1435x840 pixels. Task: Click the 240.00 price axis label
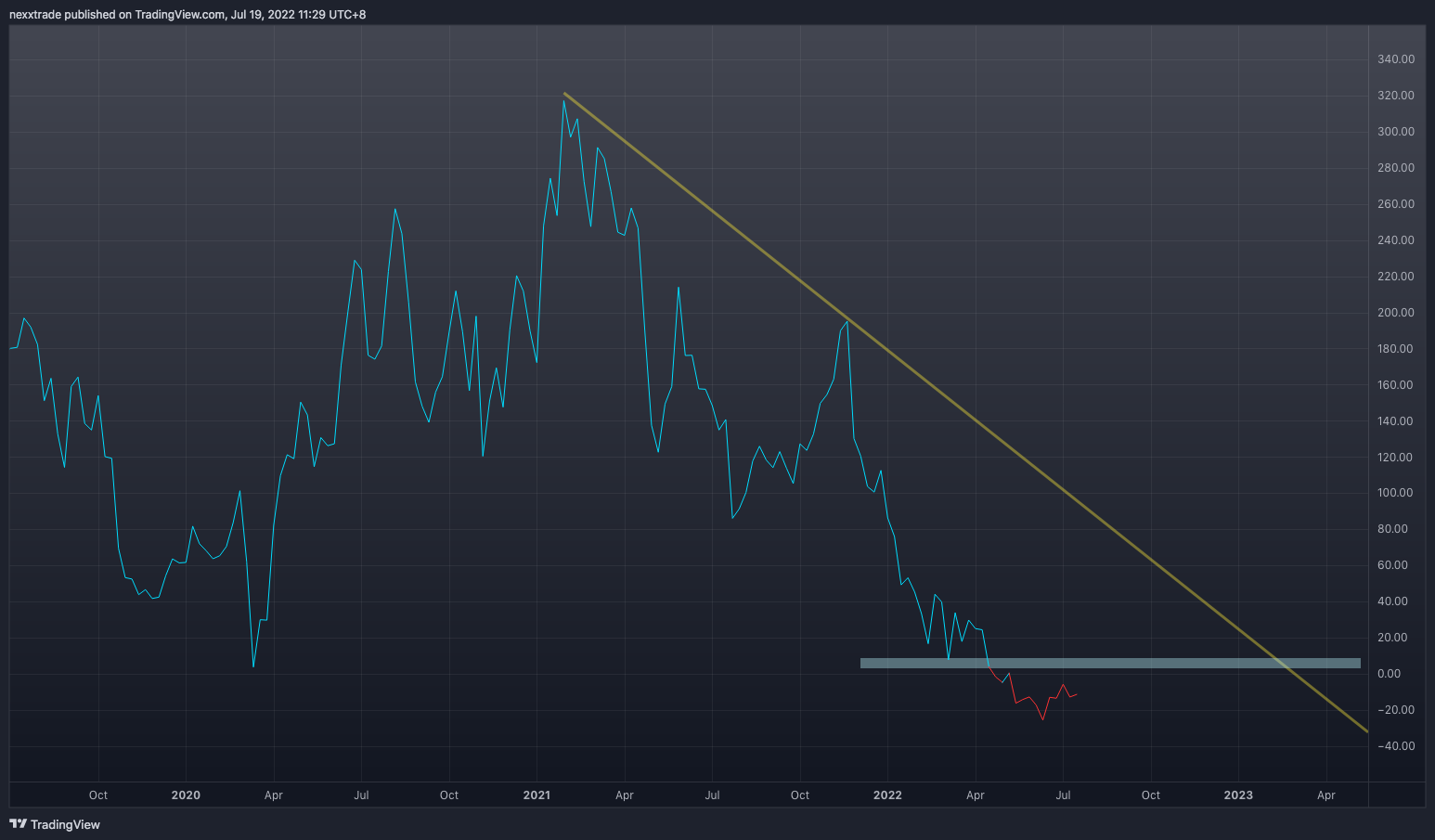[1396, 240]
